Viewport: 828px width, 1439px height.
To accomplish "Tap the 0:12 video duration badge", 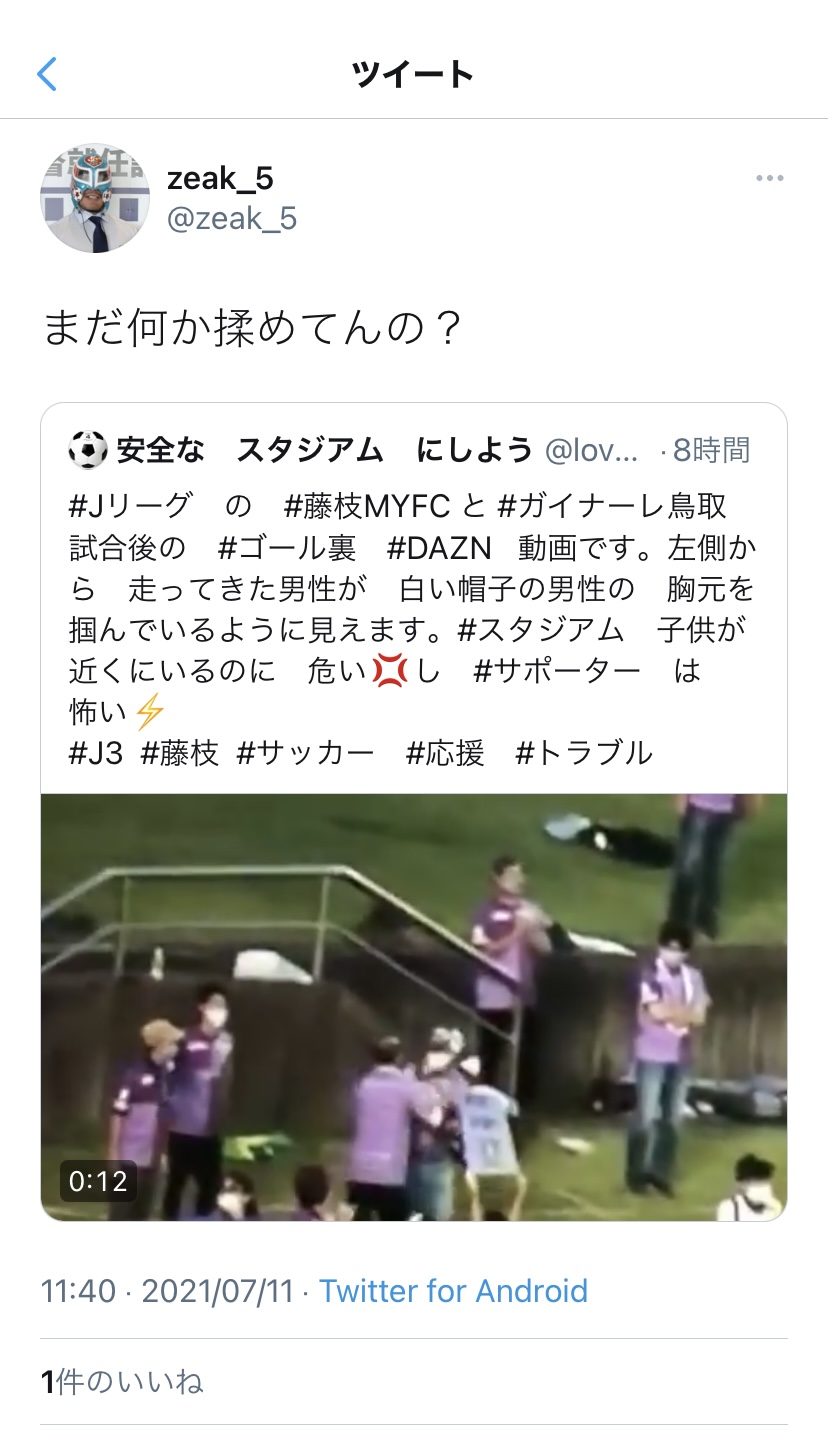I will pos(98,1182).
